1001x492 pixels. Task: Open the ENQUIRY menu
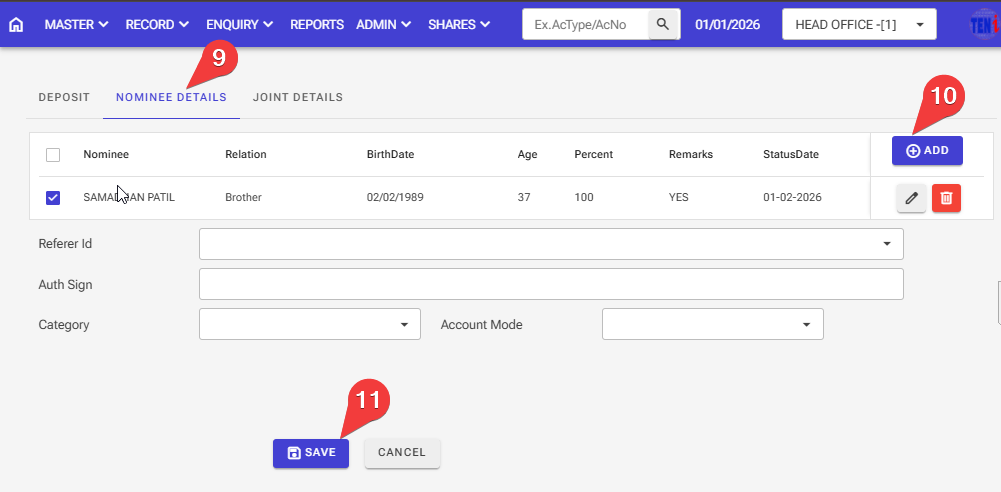click(x=241, y=24)
